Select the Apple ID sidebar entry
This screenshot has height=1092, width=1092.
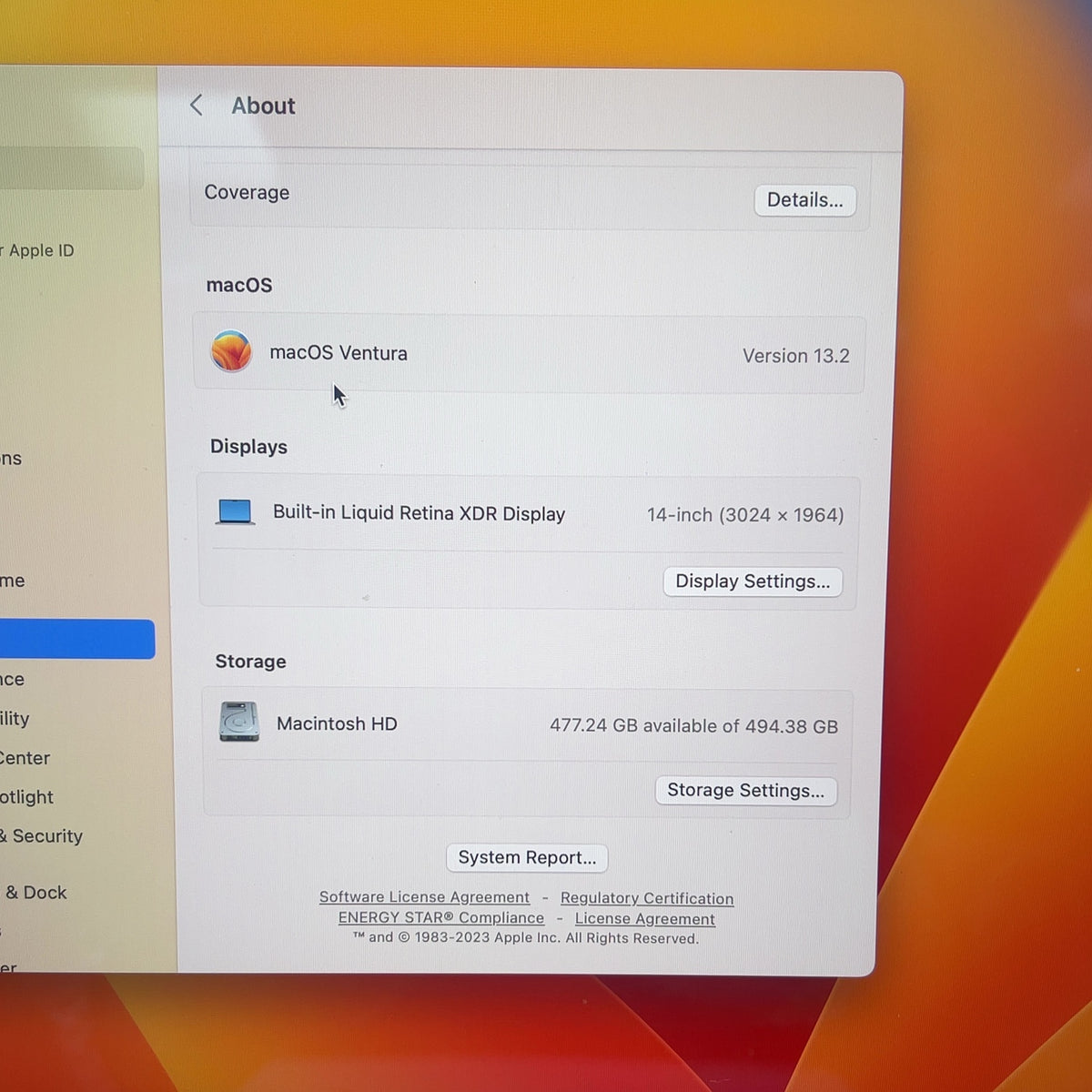(38, 250)
